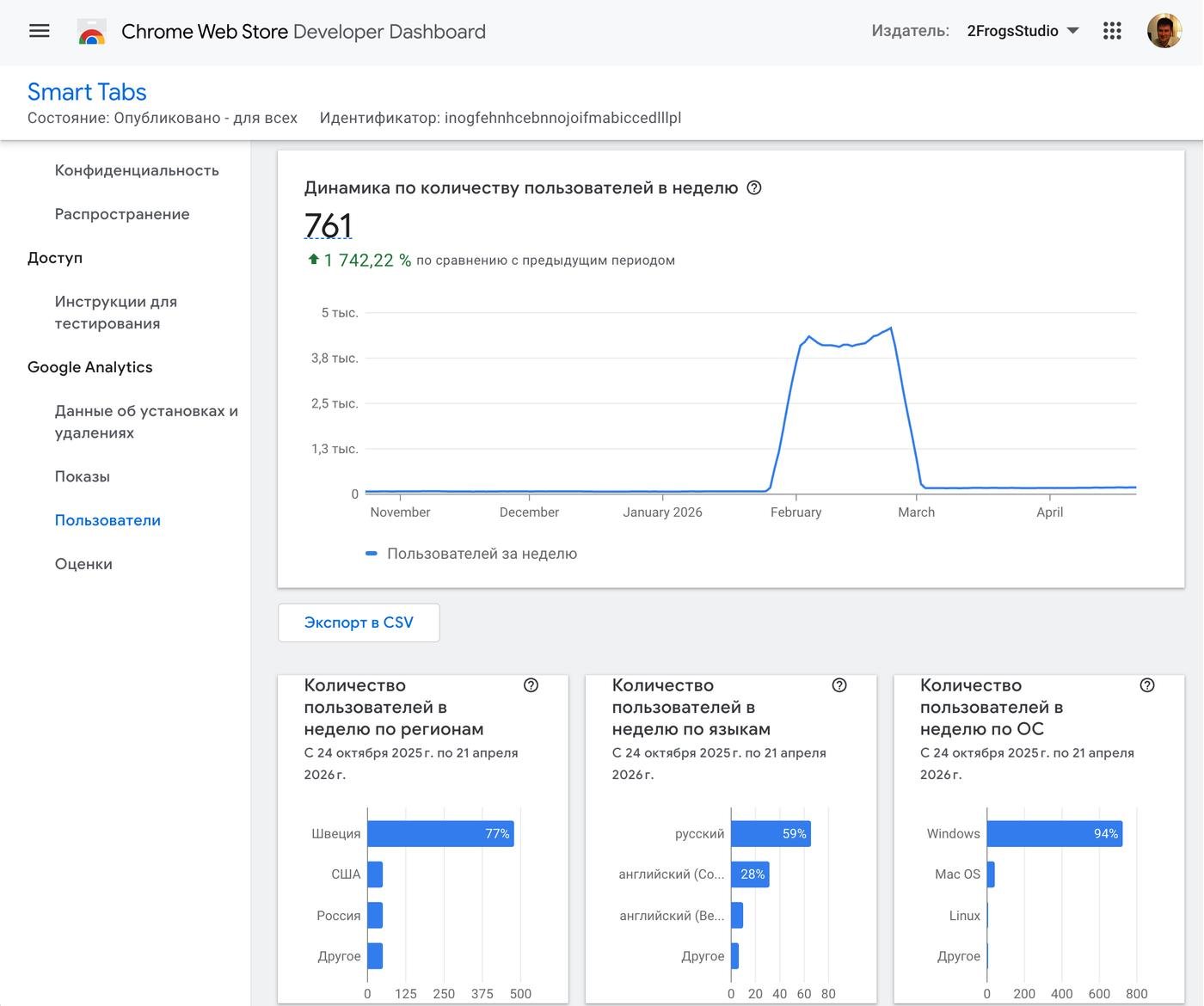Expand the 2FrogsStudio publisher dropdown
1204x1006 pixels.
click(x=1023, y=31)
